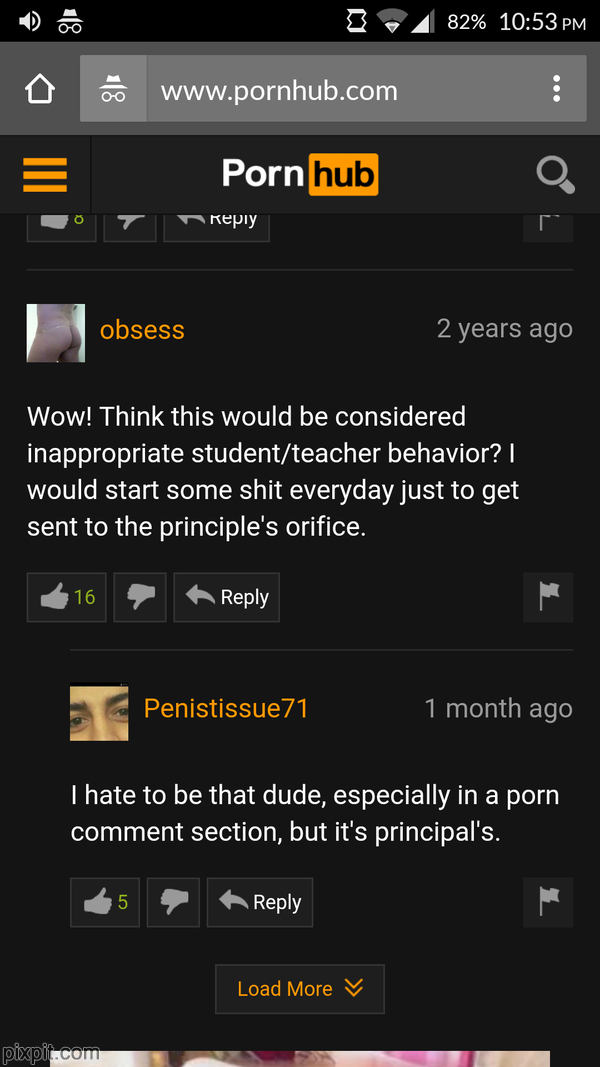Tap the Penistissue71 avatar thumbnail
Image resolution: width=600 pixels, height=1067 pixels.
coord(99,712)
